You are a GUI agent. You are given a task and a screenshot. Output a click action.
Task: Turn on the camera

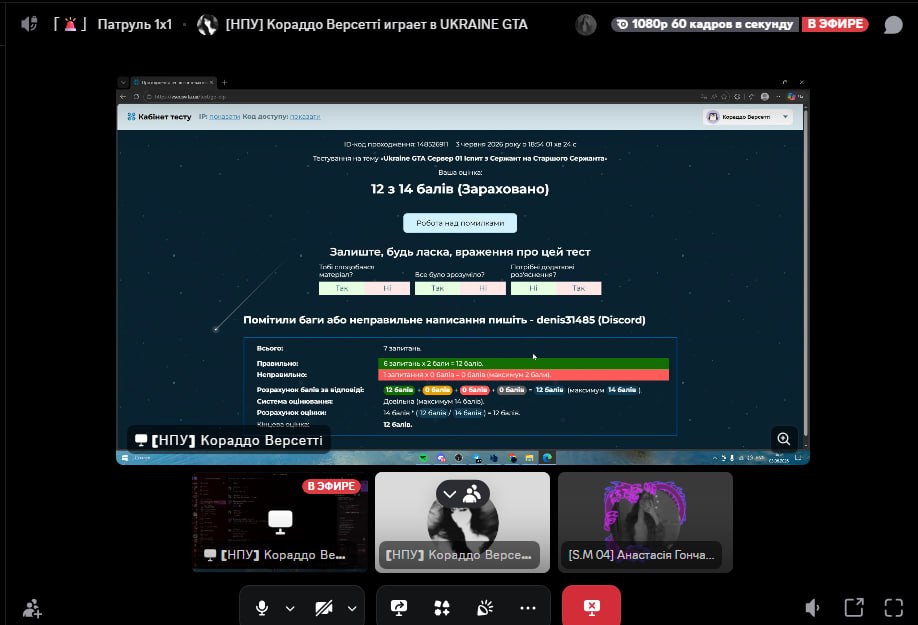click(324, 608)
